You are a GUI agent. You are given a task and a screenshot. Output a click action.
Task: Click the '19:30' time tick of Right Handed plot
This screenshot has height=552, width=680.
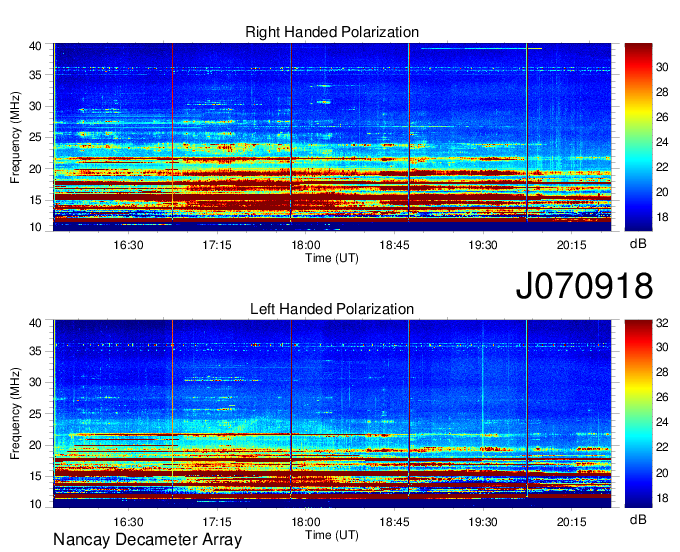click(x=483, y=245)
